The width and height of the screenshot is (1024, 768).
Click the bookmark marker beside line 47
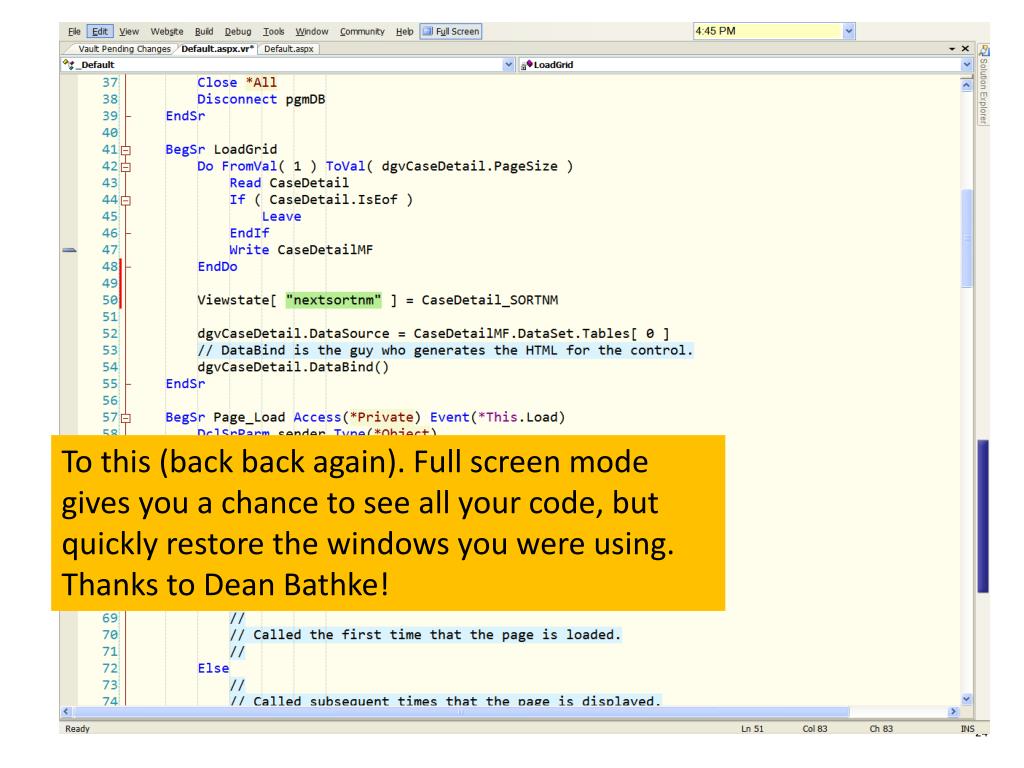[69, 250]
